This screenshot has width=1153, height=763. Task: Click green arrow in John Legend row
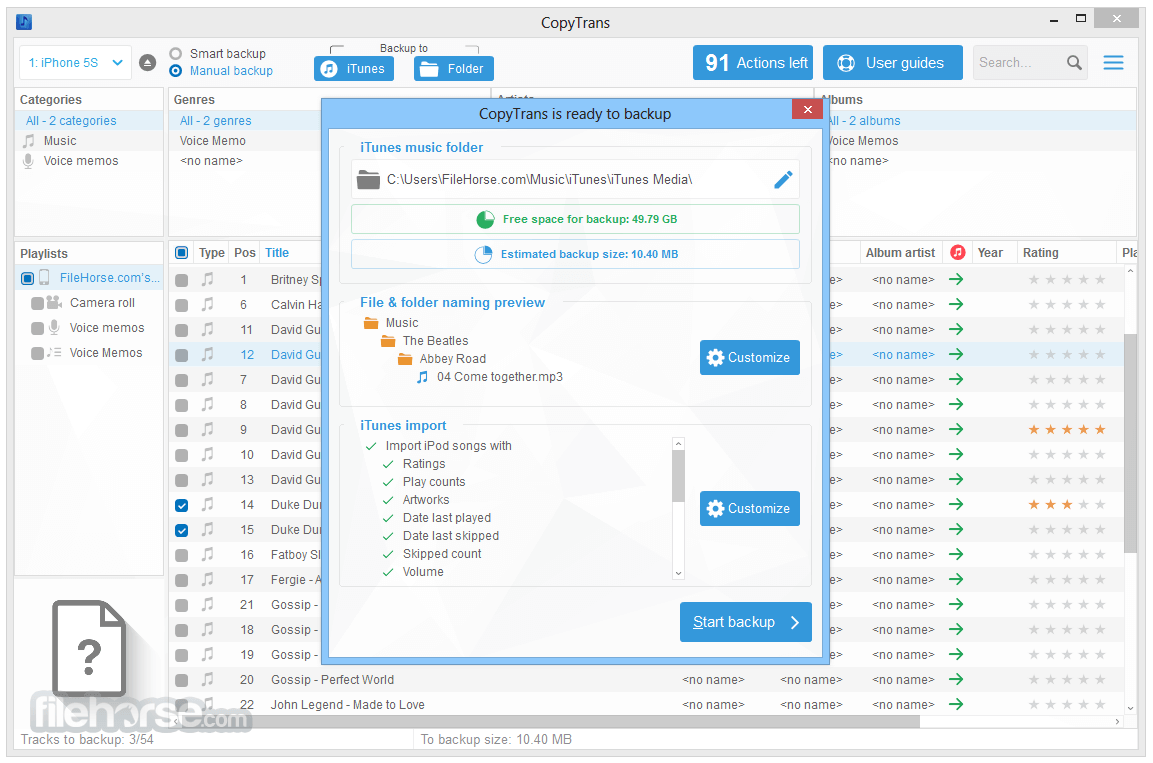(x=955, y=704)
